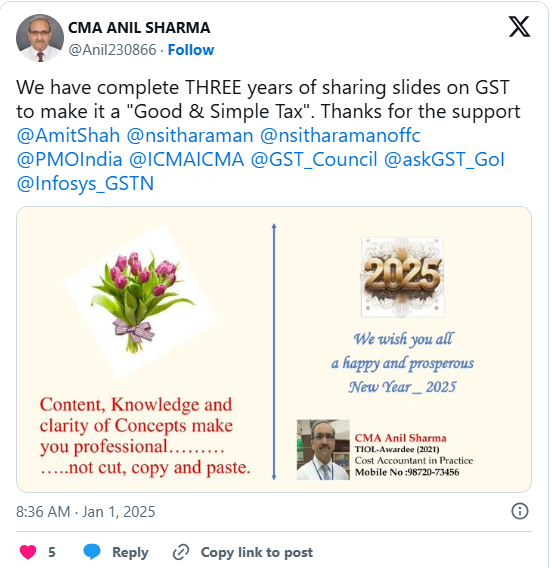Open the info circle icon

point(520,511)
